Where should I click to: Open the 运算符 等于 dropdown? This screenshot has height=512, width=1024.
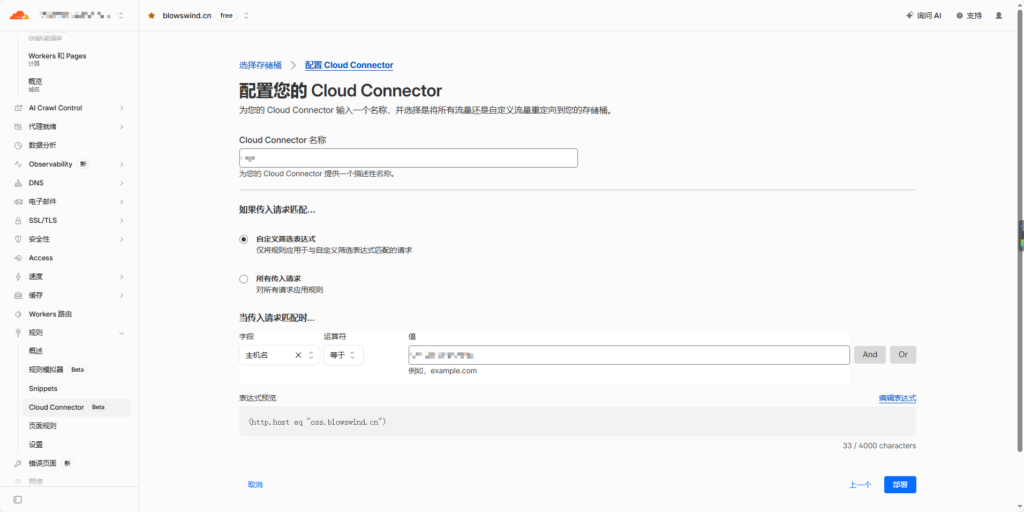pyautogui.click(x=344, y=355)
